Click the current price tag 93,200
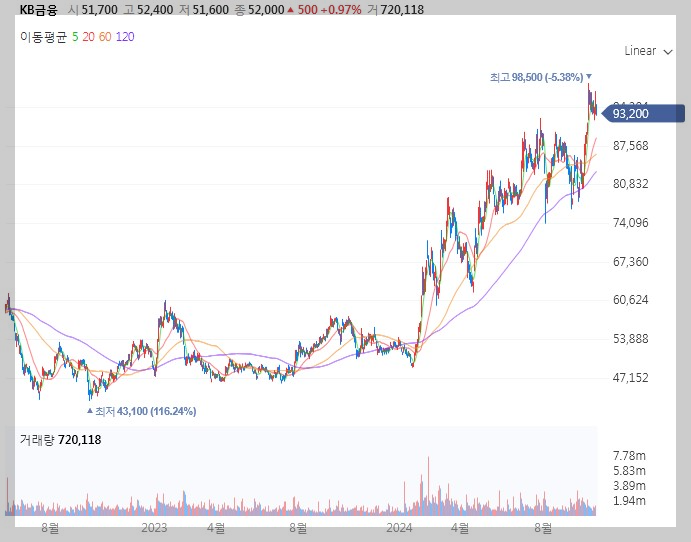 pyautogui.click(x=643, y=114)
